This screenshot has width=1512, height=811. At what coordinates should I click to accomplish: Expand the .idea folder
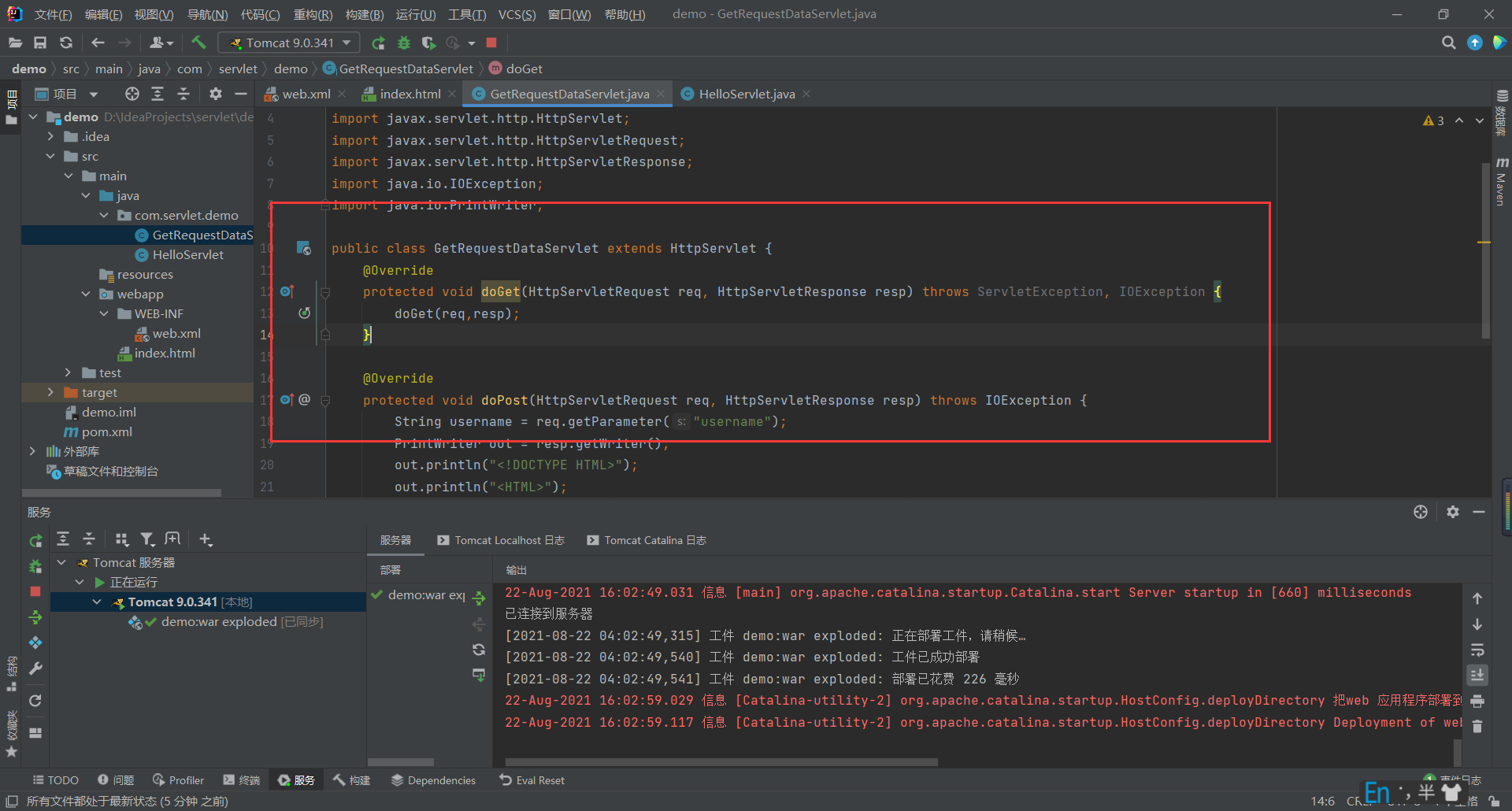(x=51, y=136)
